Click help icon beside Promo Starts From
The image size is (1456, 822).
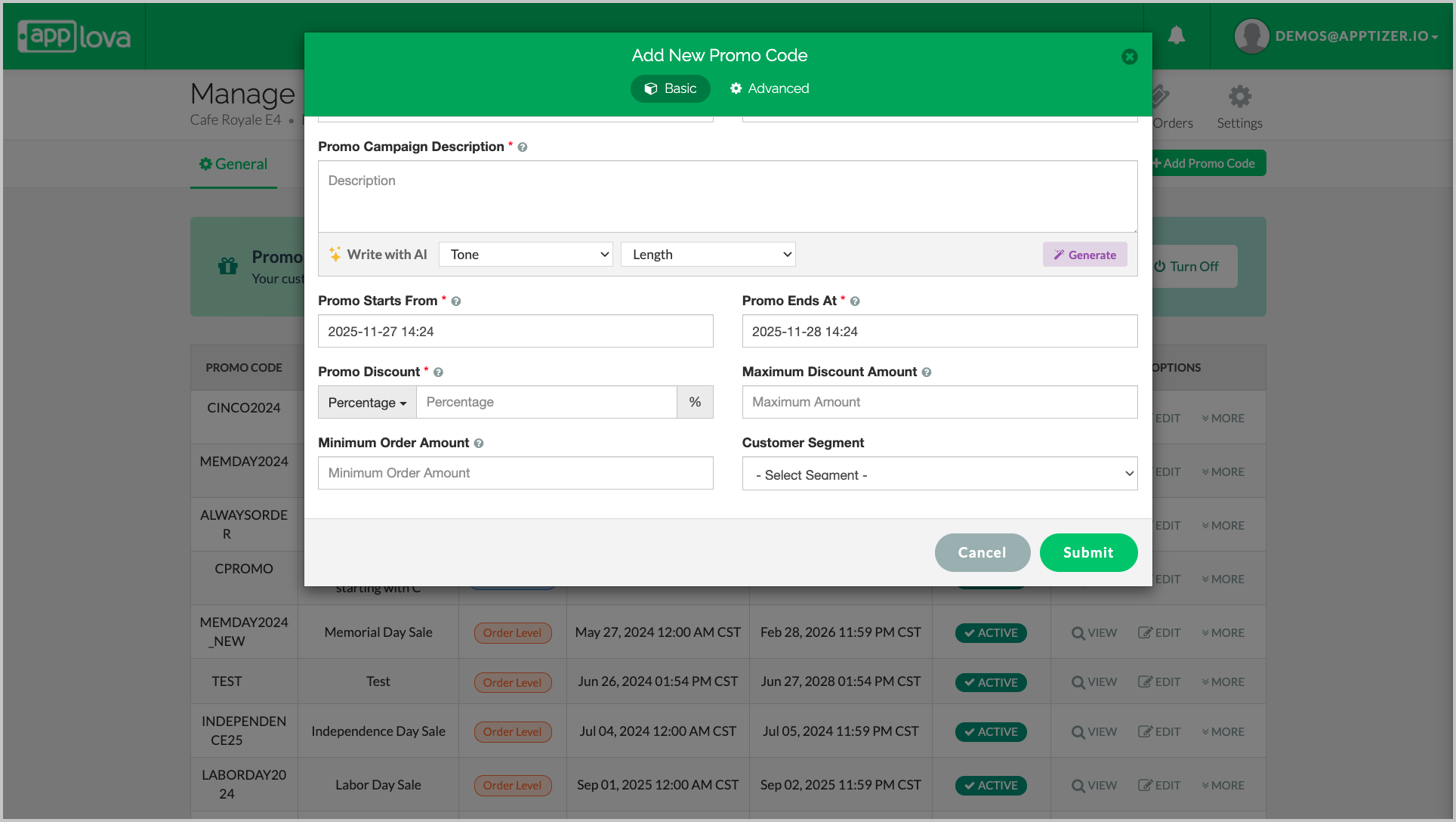(x=456, y=301)
